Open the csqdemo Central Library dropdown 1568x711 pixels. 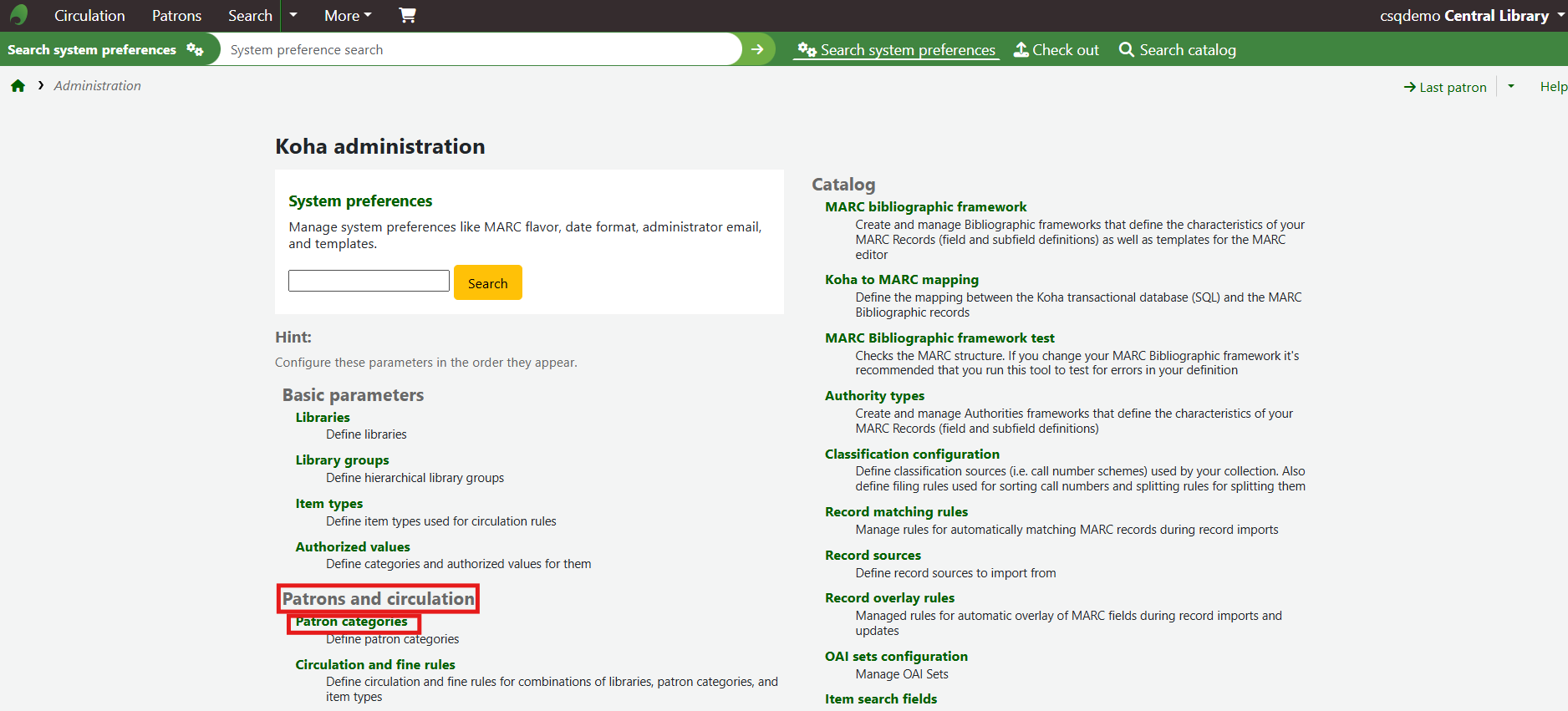(1472, 15)
